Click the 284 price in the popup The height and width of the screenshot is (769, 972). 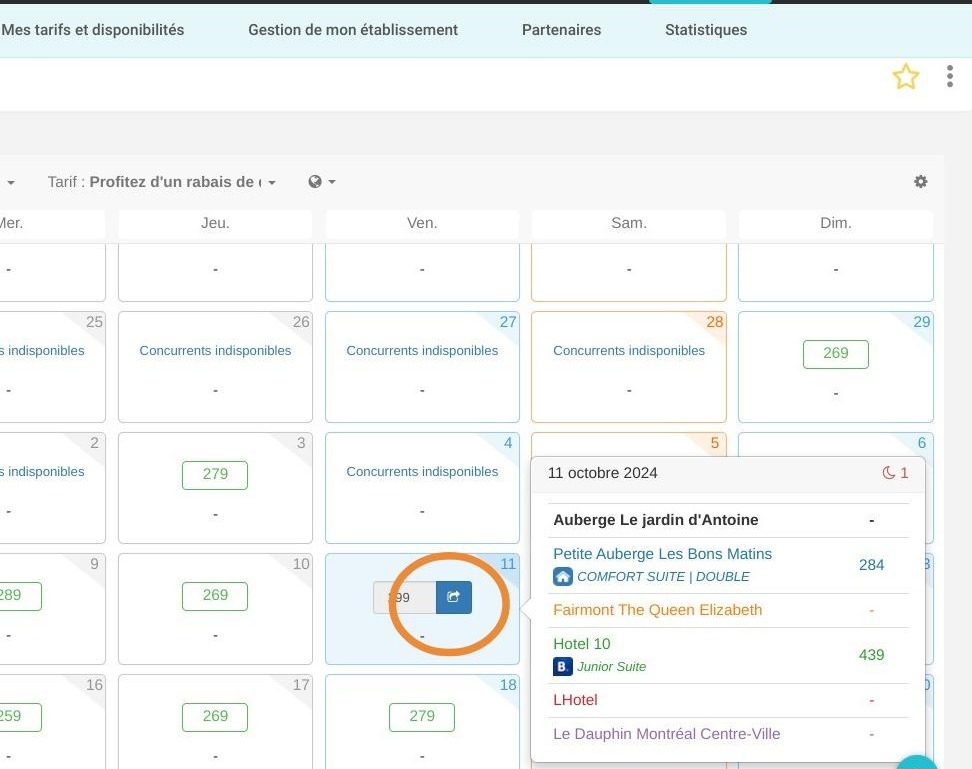871,565
